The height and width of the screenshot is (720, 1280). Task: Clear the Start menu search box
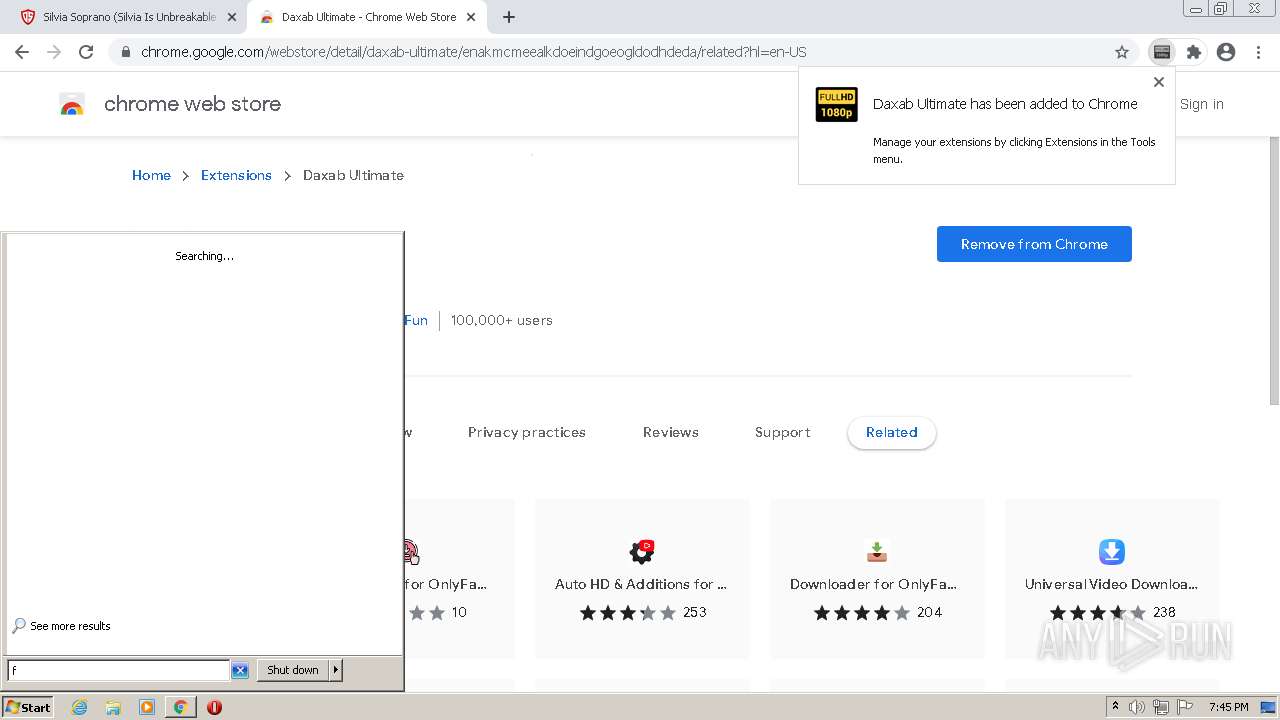pos(240,670)
